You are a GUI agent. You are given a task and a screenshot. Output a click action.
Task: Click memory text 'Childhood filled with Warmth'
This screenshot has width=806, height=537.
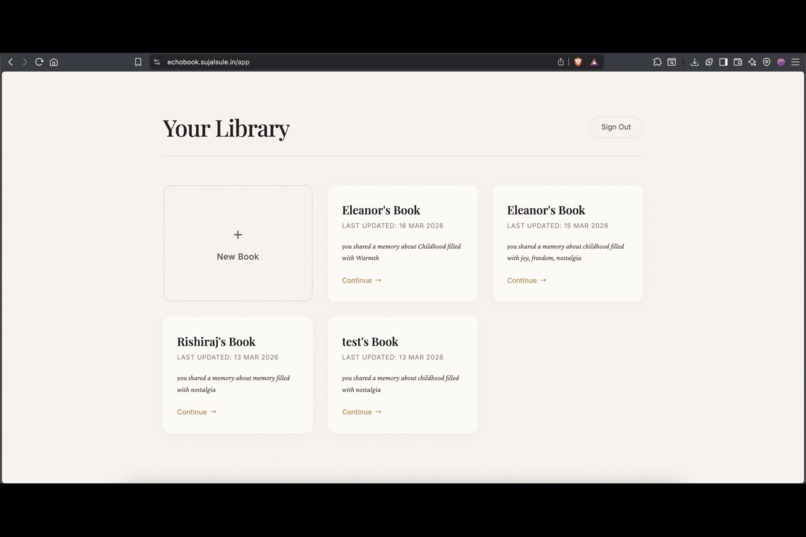401,252
